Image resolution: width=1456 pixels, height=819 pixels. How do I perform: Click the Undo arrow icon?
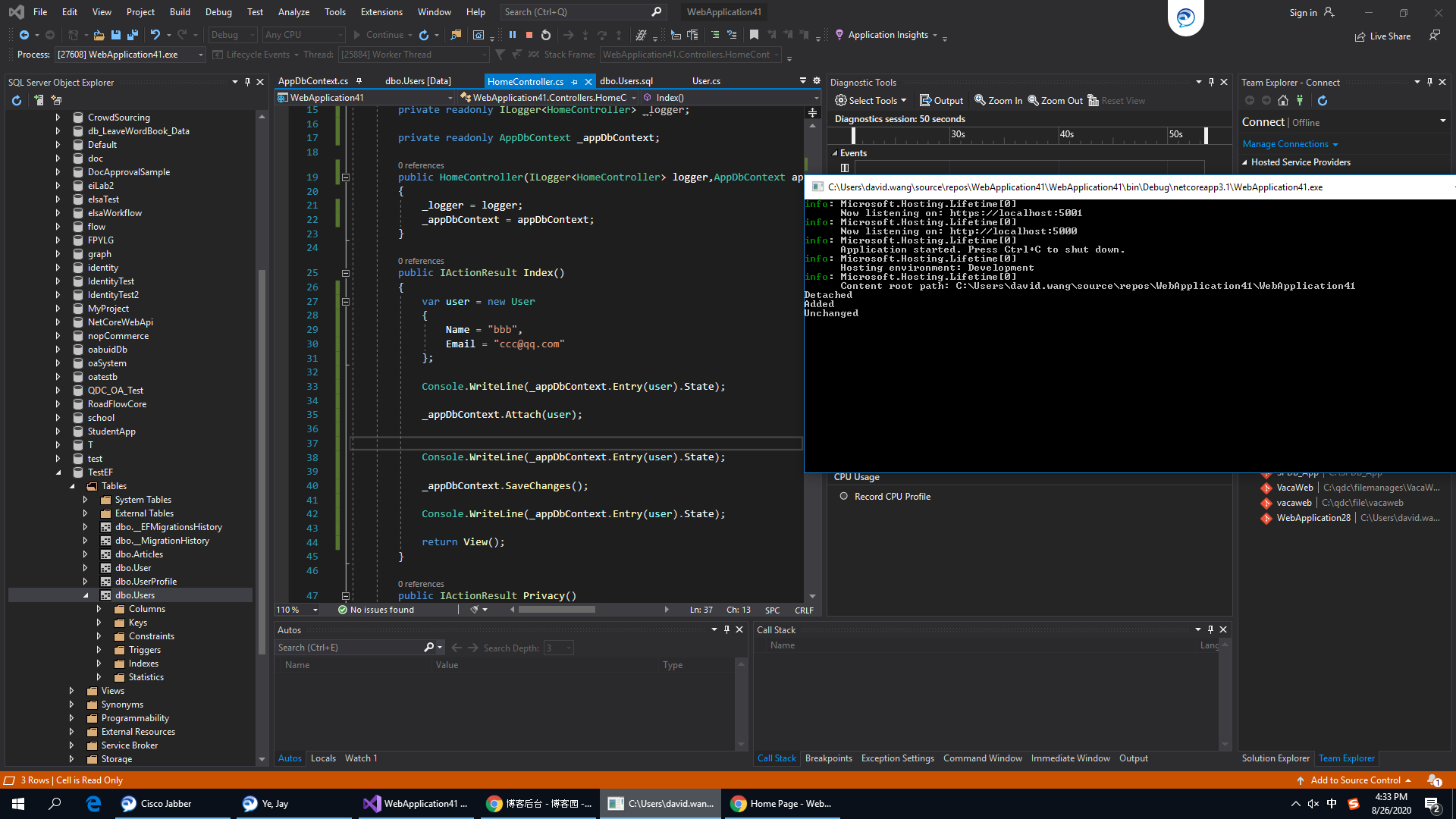pyautogui.click(x=155, y=35)
